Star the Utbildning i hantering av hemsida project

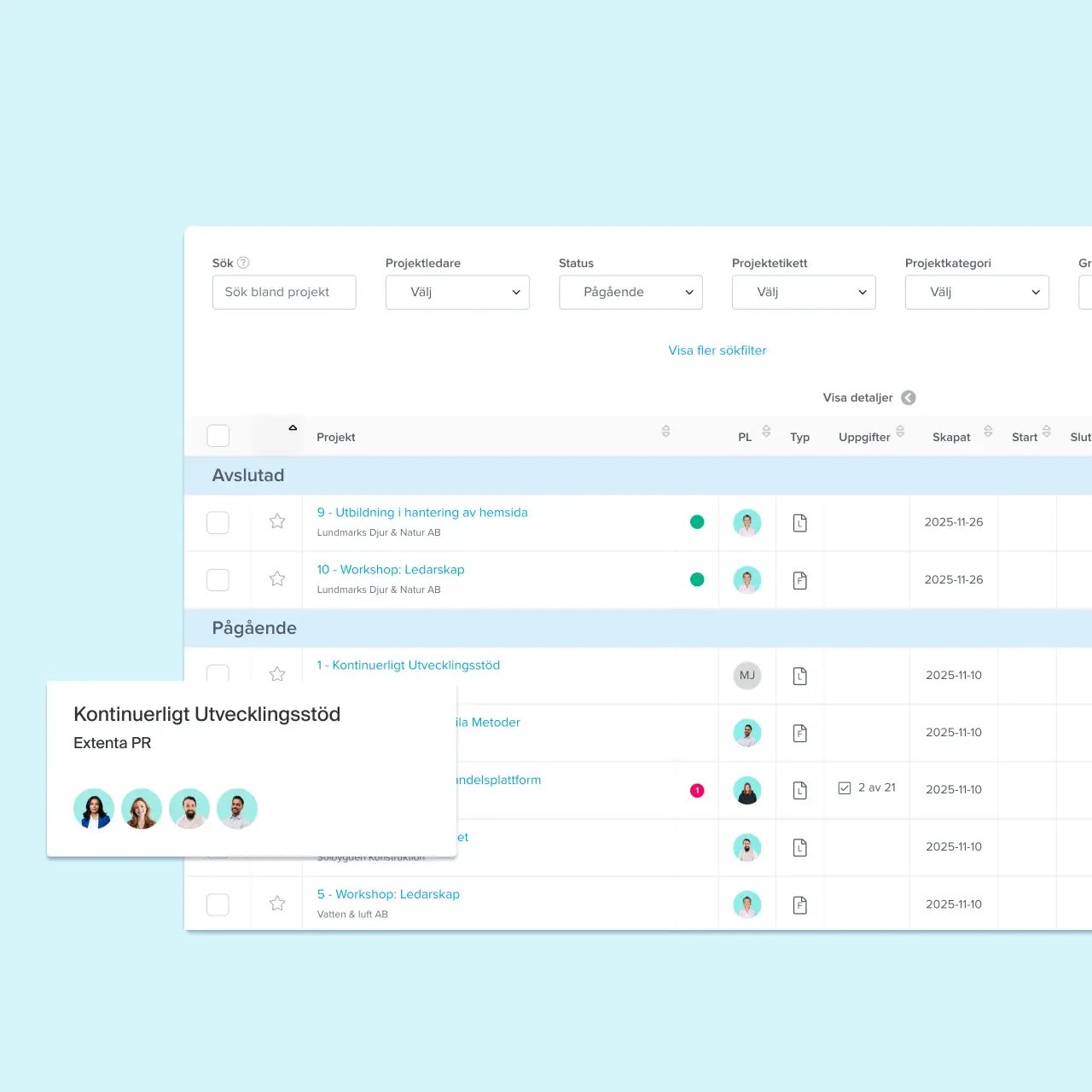(277, 521)
